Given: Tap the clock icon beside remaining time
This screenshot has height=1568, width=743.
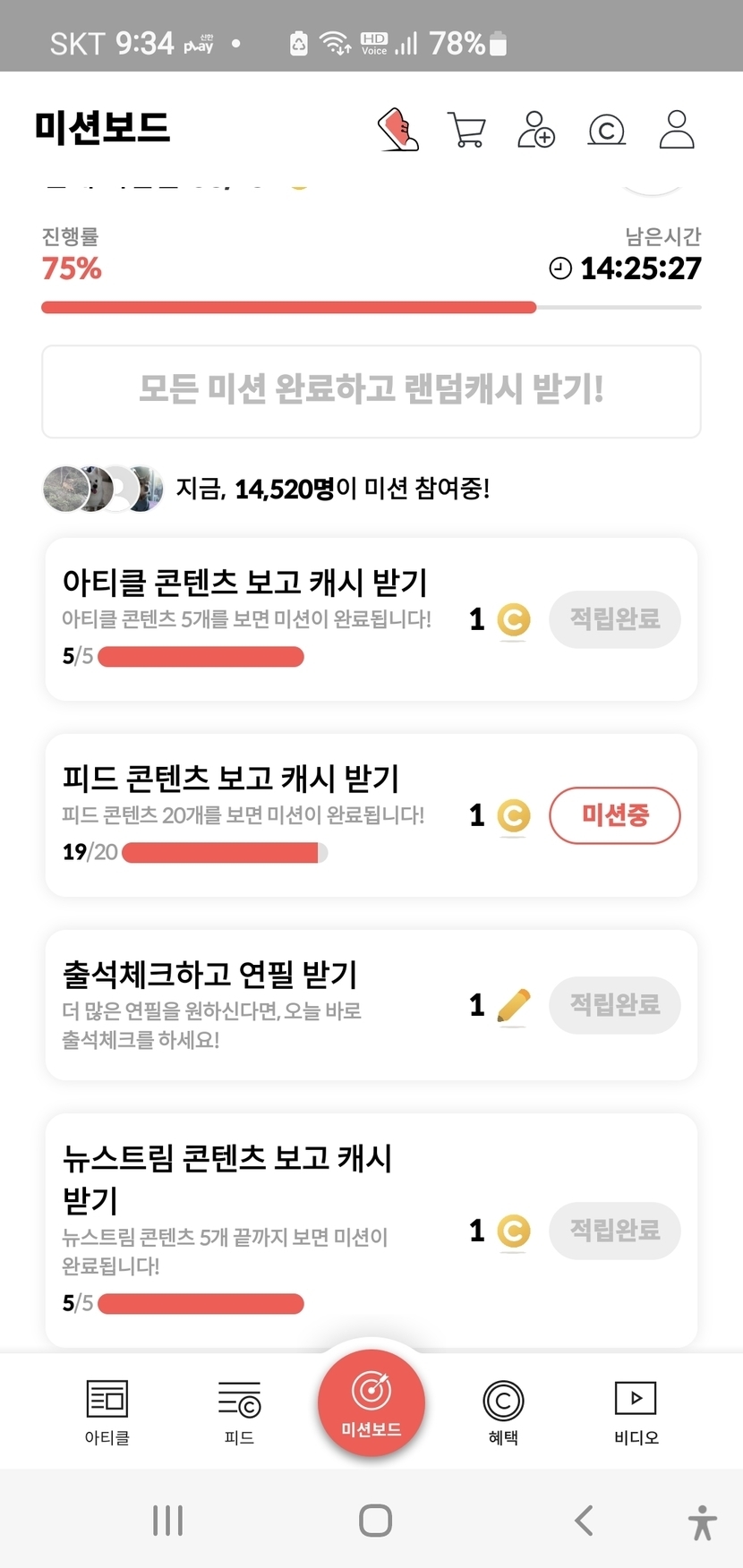Looking at the screenshot, I should tap(560, 268).
